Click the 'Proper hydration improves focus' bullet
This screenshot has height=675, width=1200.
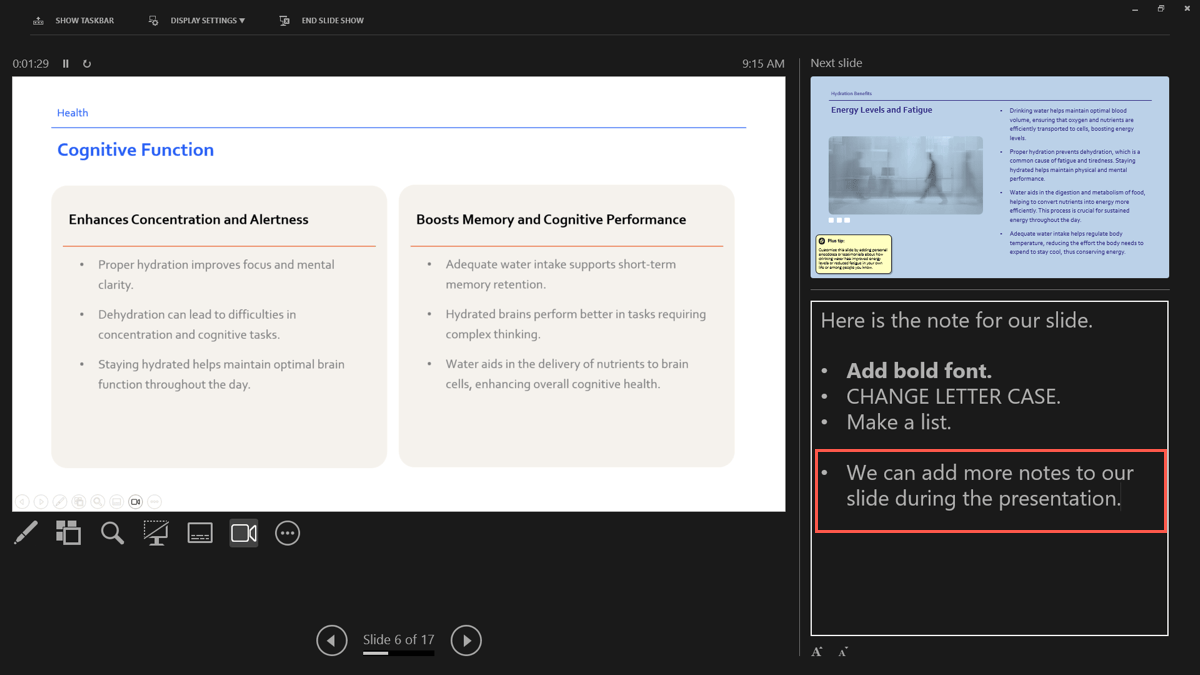tap(216, 275)
